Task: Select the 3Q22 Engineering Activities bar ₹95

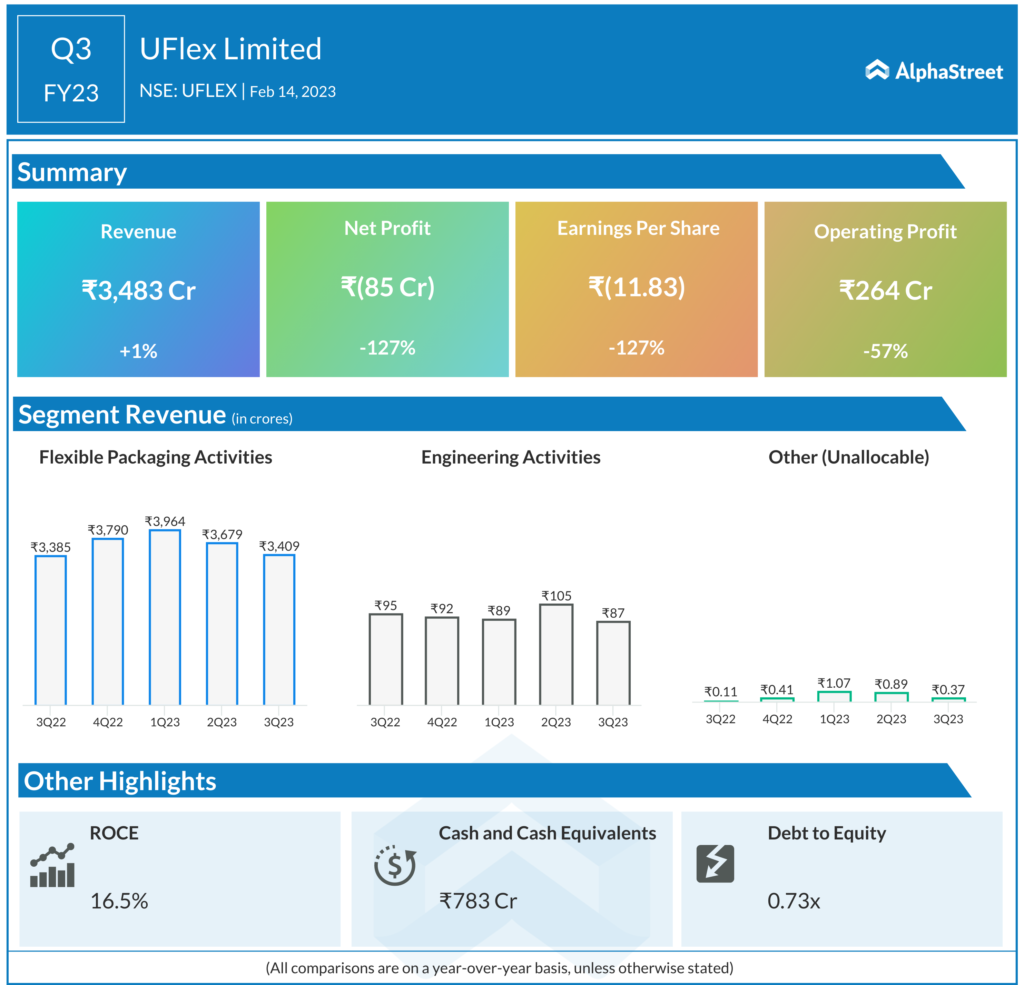Action: [x=386, y=658]
